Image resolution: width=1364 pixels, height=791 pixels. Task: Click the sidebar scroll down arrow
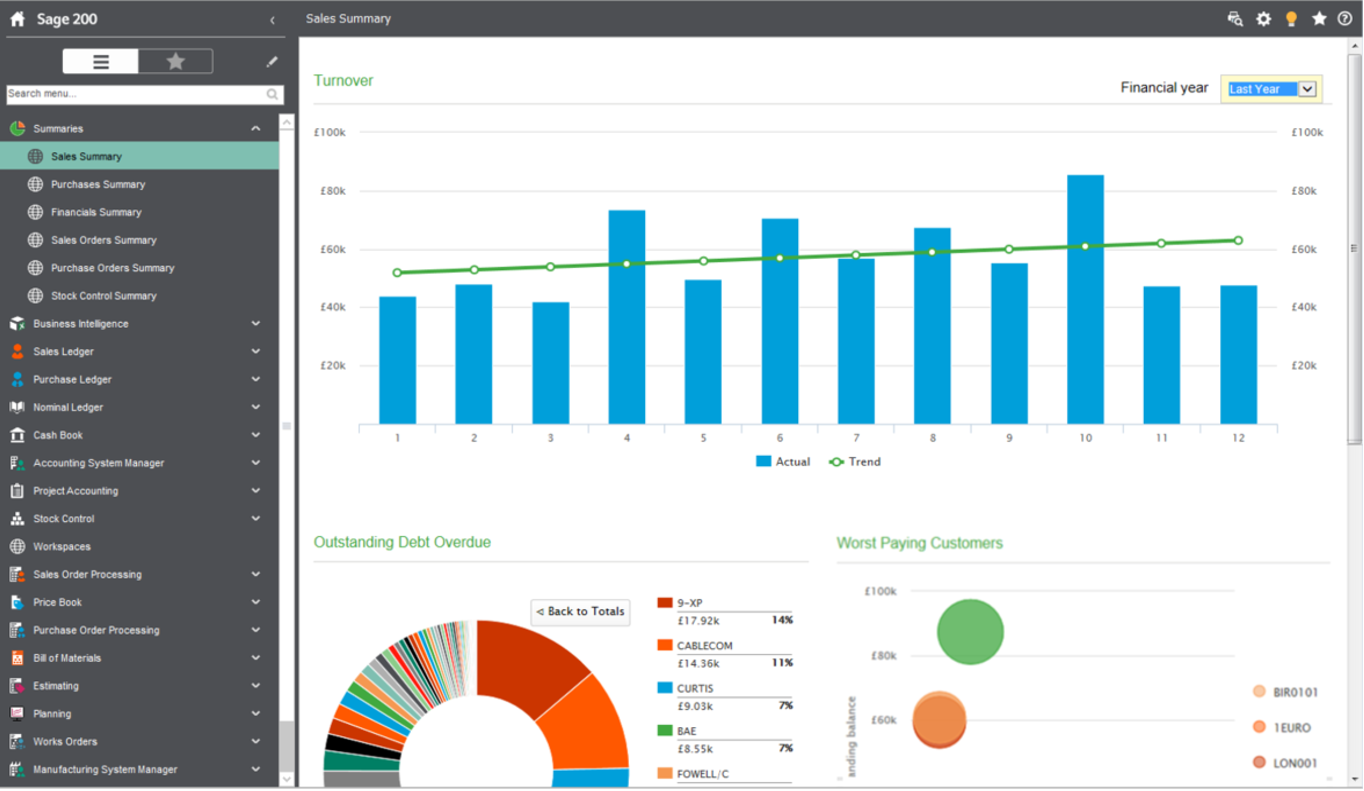[287, 779]
